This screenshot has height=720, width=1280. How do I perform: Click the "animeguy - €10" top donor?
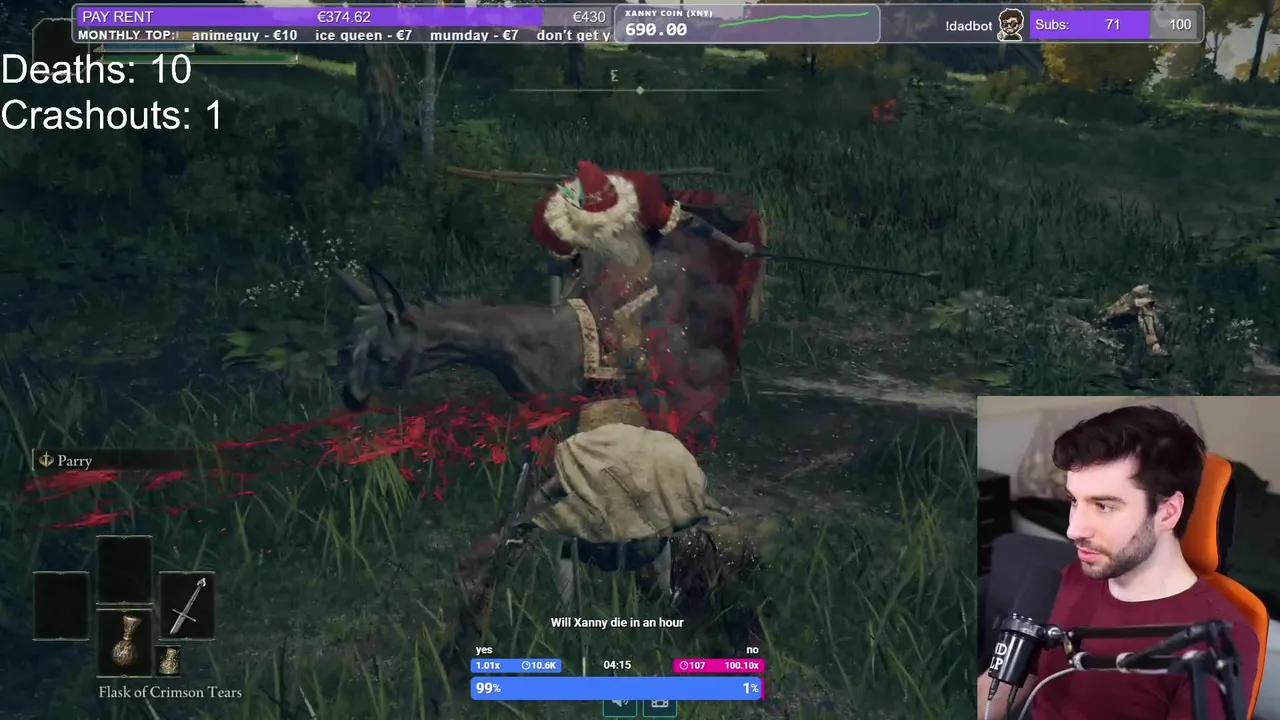244,35
